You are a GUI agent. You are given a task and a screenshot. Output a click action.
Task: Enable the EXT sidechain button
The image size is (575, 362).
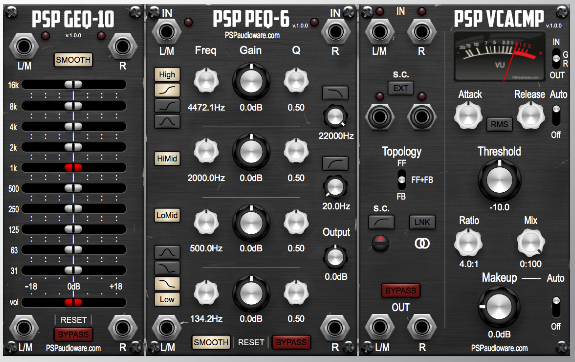401,88
